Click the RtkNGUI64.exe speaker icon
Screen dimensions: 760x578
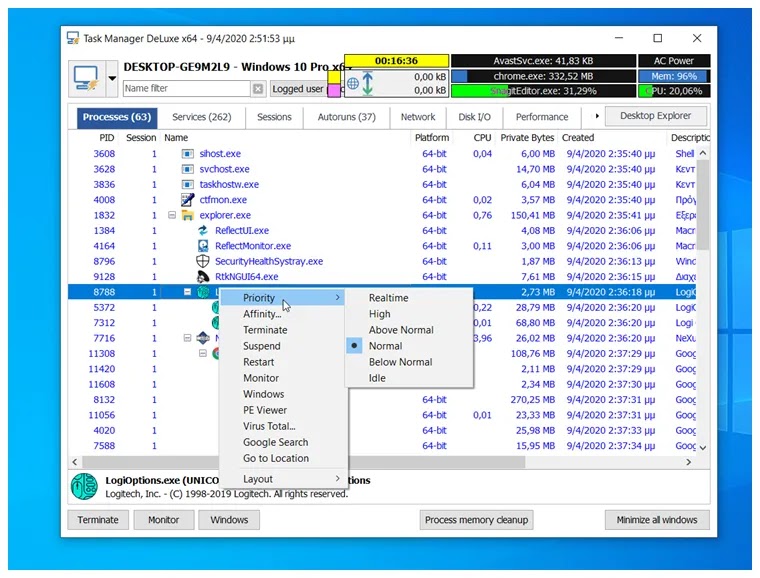pos(203,277)
